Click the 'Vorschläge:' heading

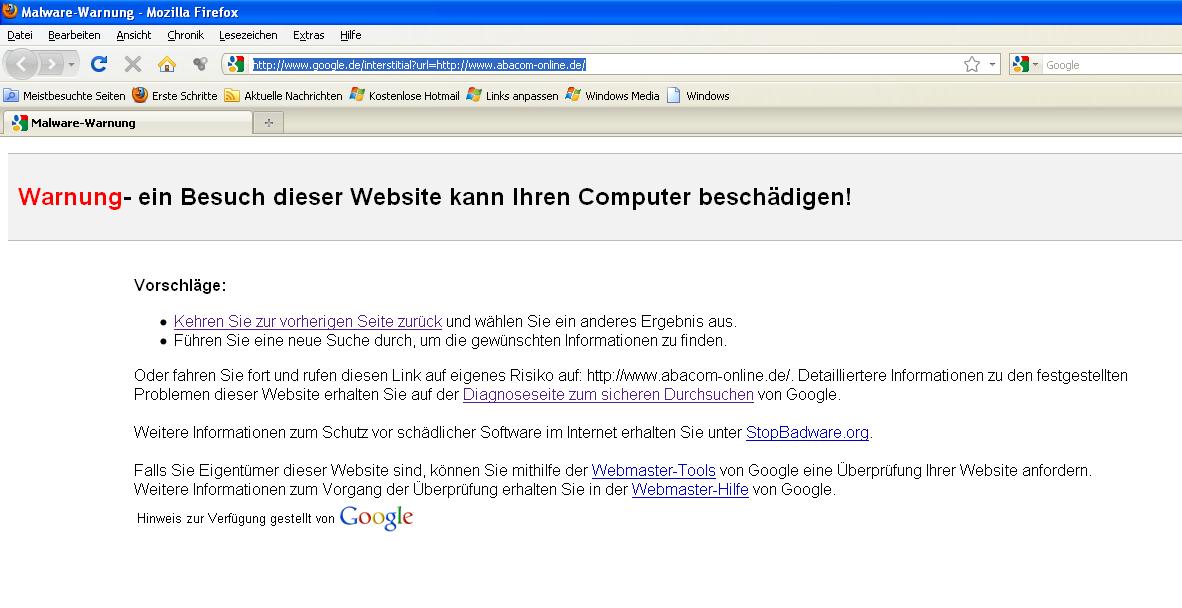tap(180, 286)
